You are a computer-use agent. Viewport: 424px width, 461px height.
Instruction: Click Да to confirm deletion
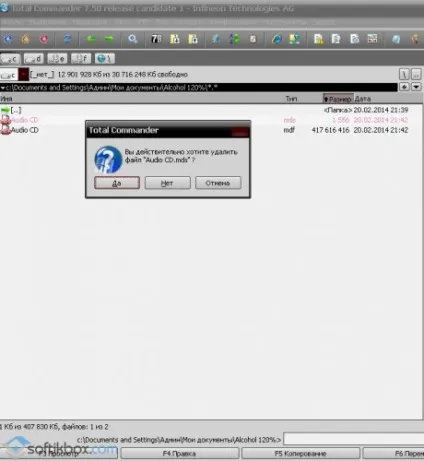click(117, 183)
